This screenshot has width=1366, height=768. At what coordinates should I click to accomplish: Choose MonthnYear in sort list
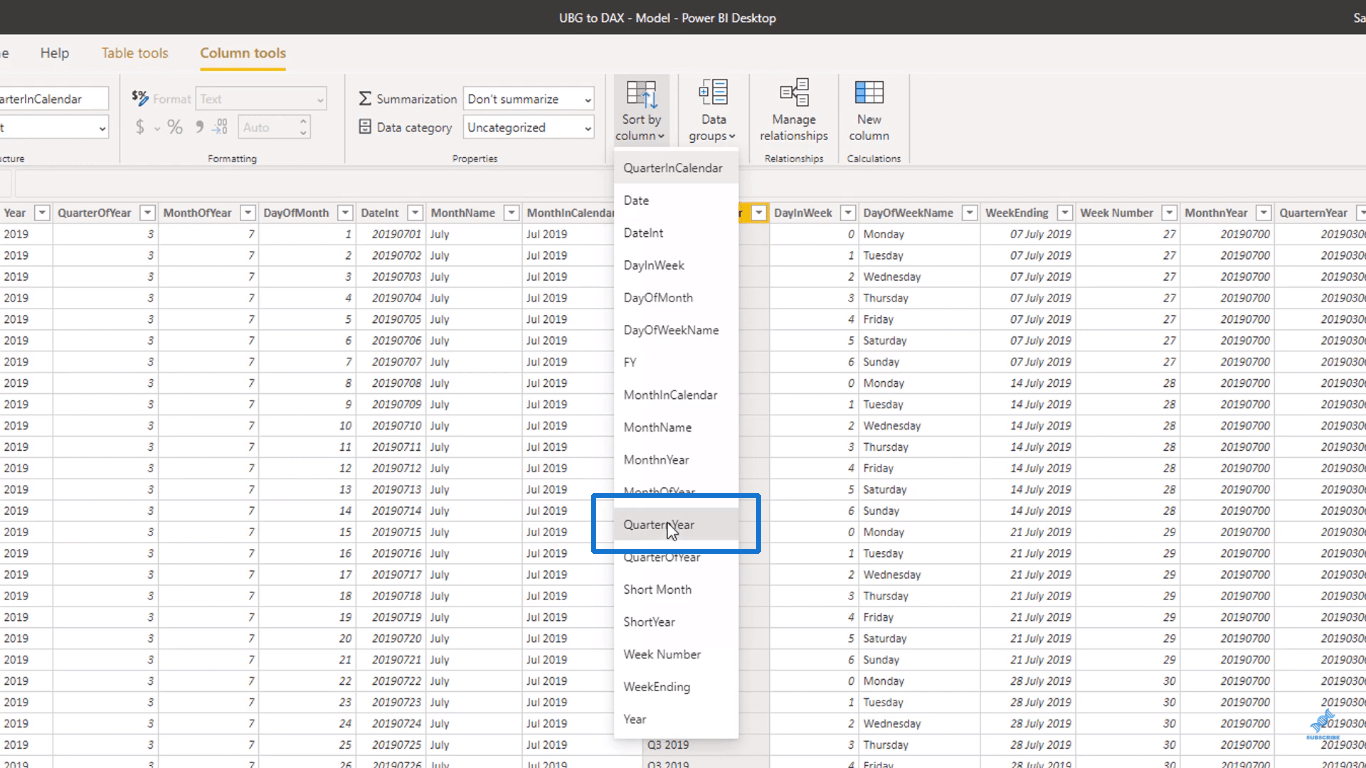pyautogui.click(x=676, y=460)
